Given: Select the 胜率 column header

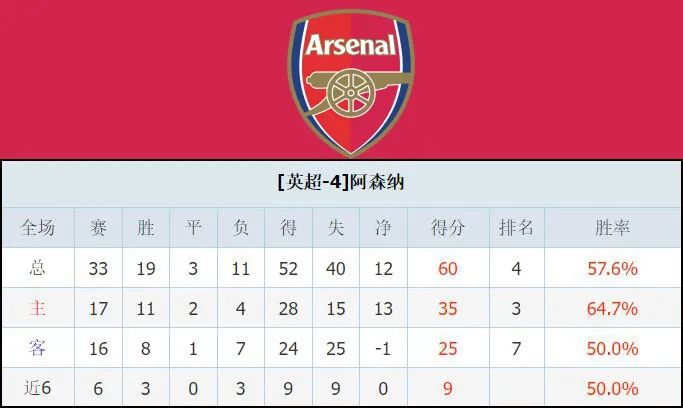Looking at the screenshot, I should tap(612, 228).
